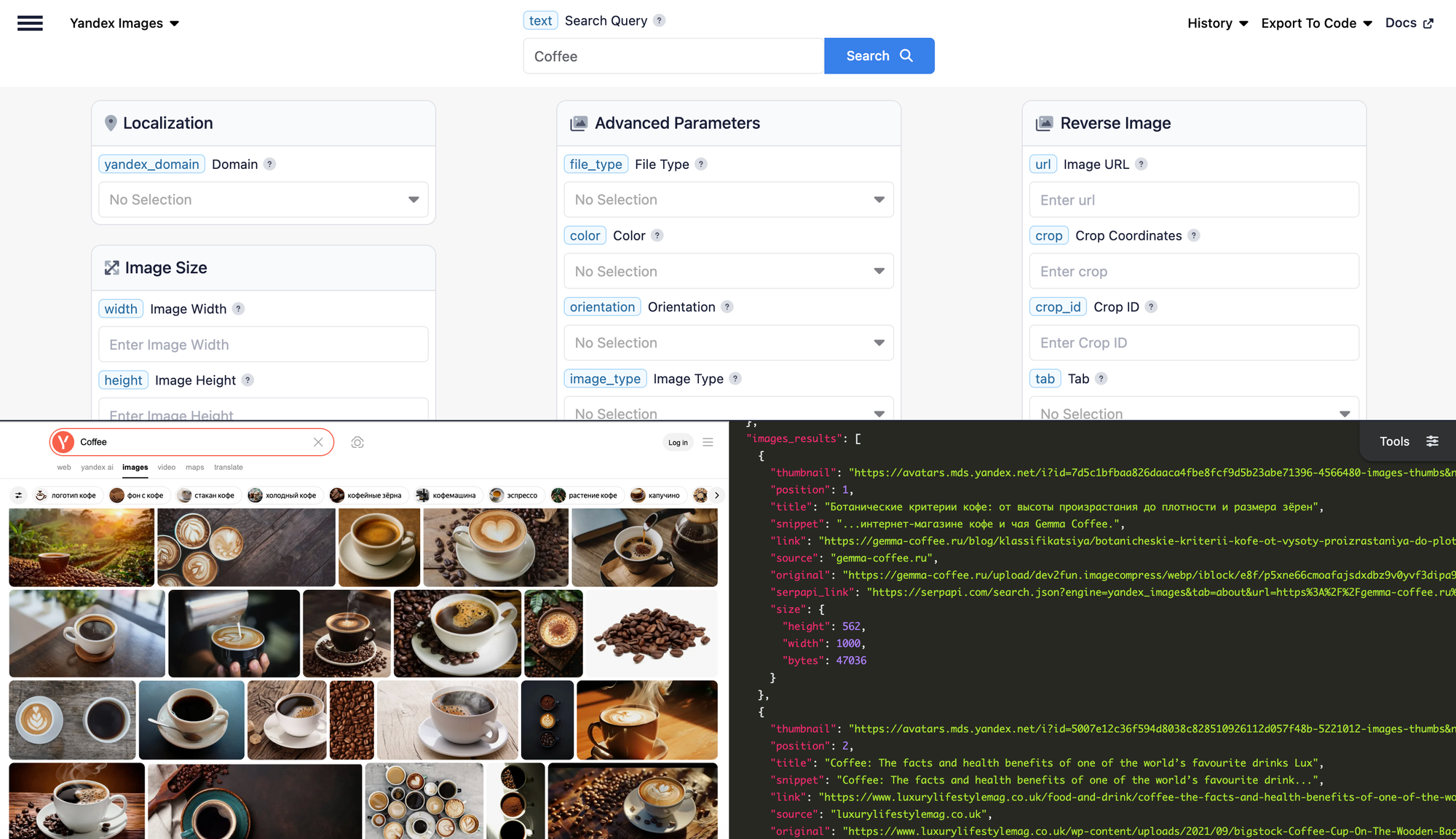
Task: Open the Image Type dropdown
Action: point(729,409)
